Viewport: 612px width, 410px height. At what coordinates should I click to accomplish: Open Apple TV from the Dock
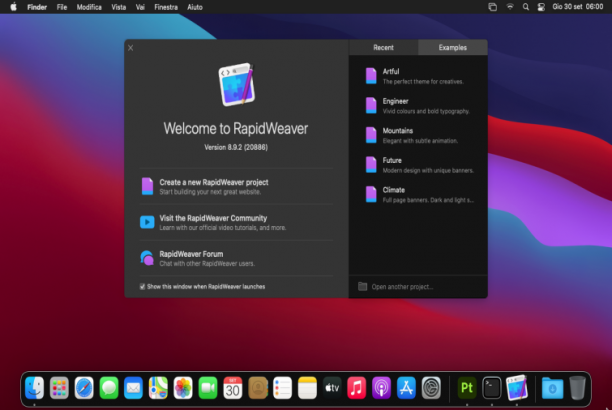[x=332, y=388]
